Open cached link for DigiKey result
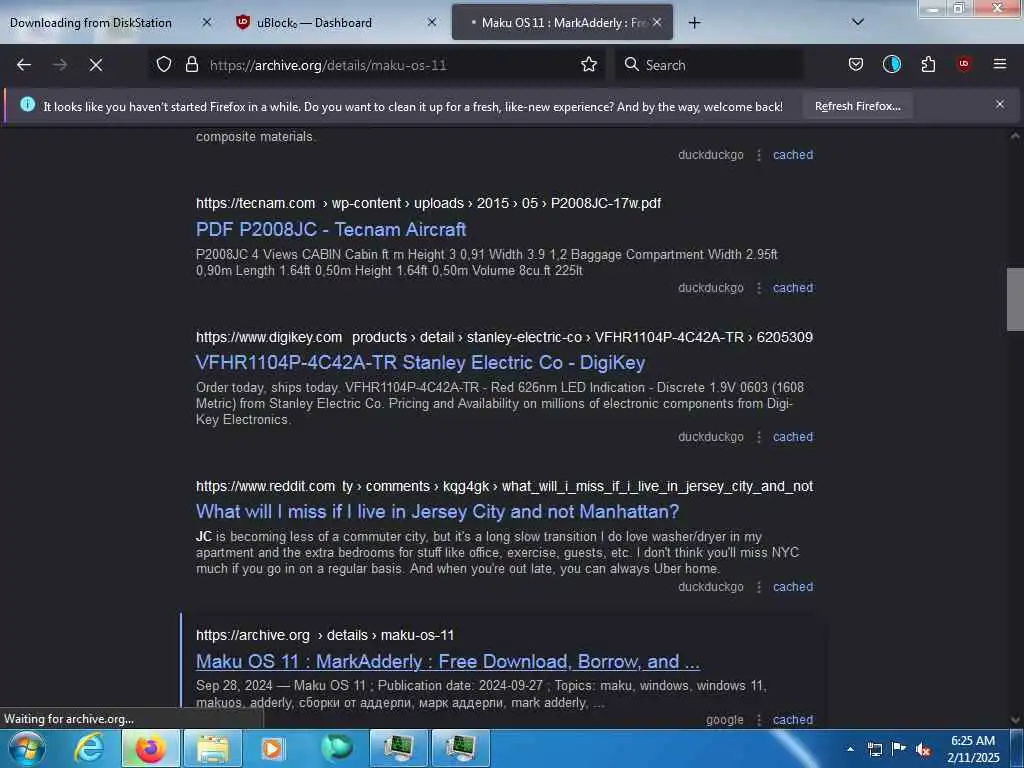Image resolution: width=1024 pixels, height=768 pixels. [793, 437]
